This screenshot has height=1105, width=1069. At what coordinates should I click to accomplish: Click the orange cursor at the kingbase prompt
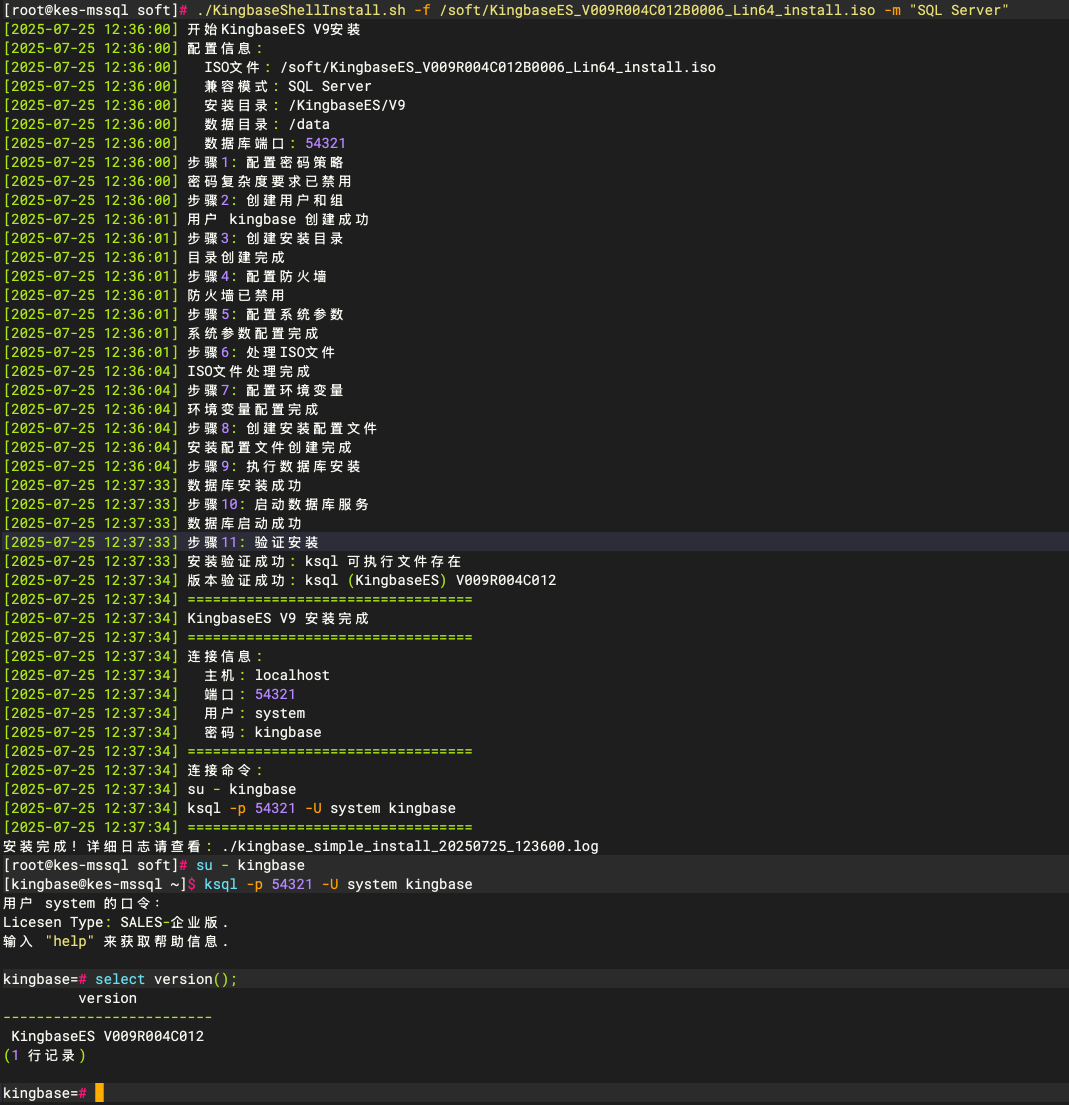(x=99, y=1093)
